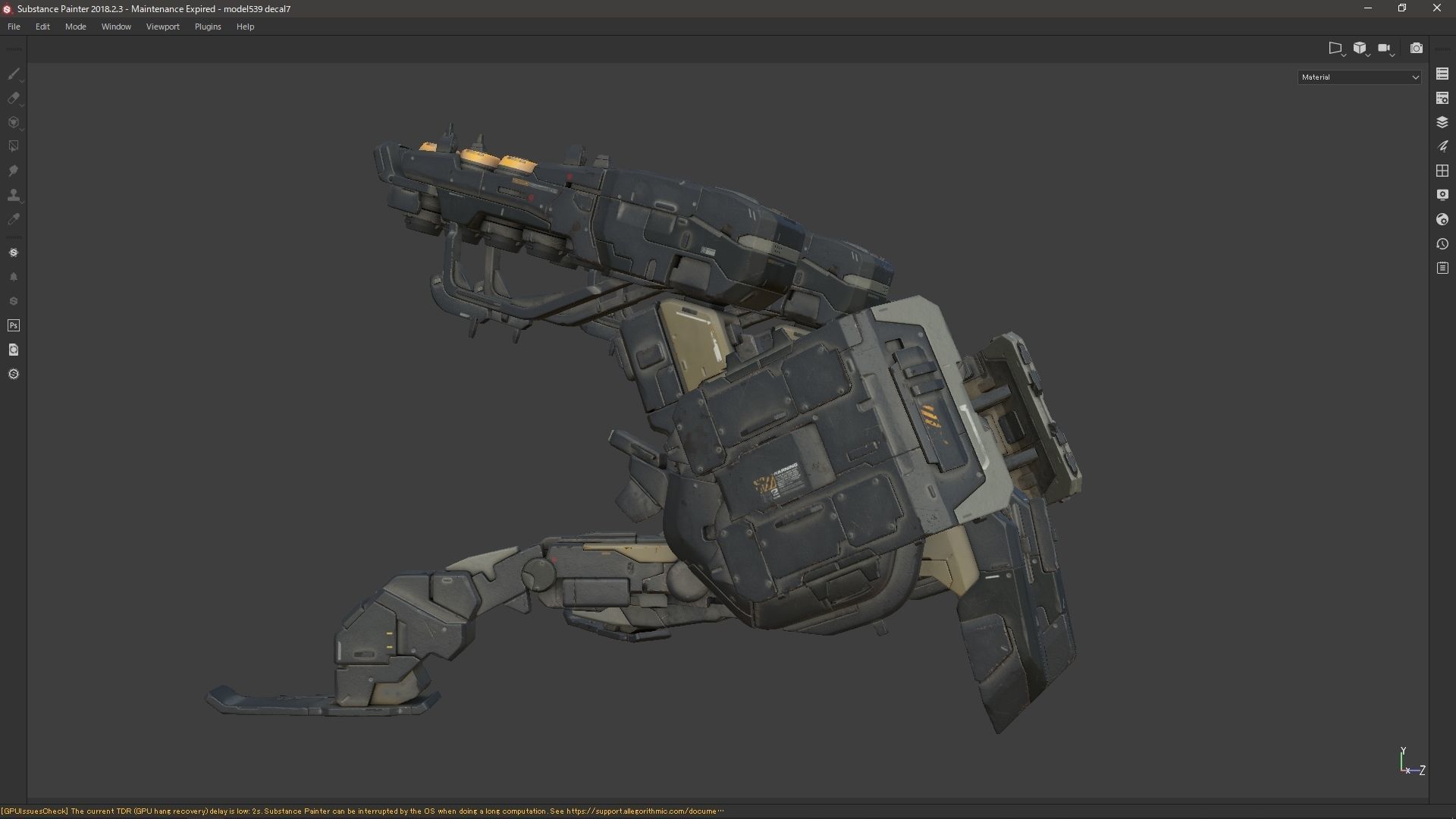The height and width of the screenshot is (819, 1456).
Task: Click the Substance Source plugin icon
Action: pyautogui.click(x=13, y=301)
